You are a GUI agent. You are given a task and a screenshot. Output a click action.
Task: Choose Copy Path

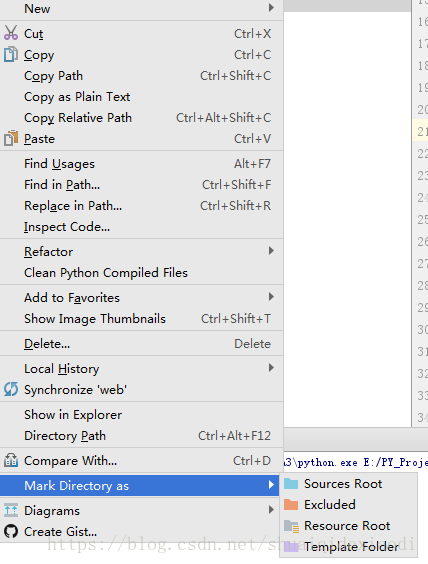point(141,76)
